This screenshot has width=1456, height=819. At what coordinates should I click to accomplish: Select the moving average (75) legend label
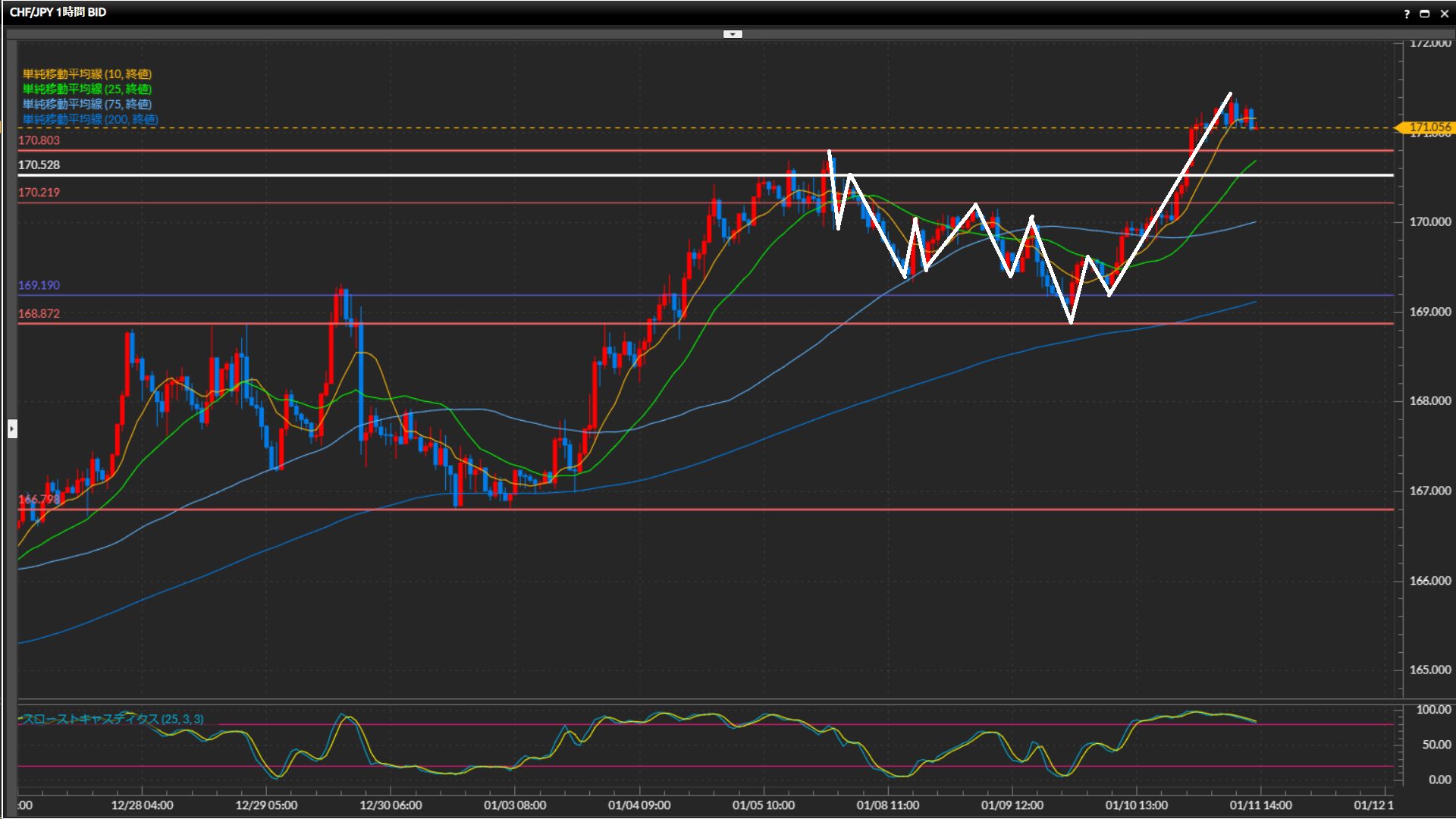[x=86, y=104]
